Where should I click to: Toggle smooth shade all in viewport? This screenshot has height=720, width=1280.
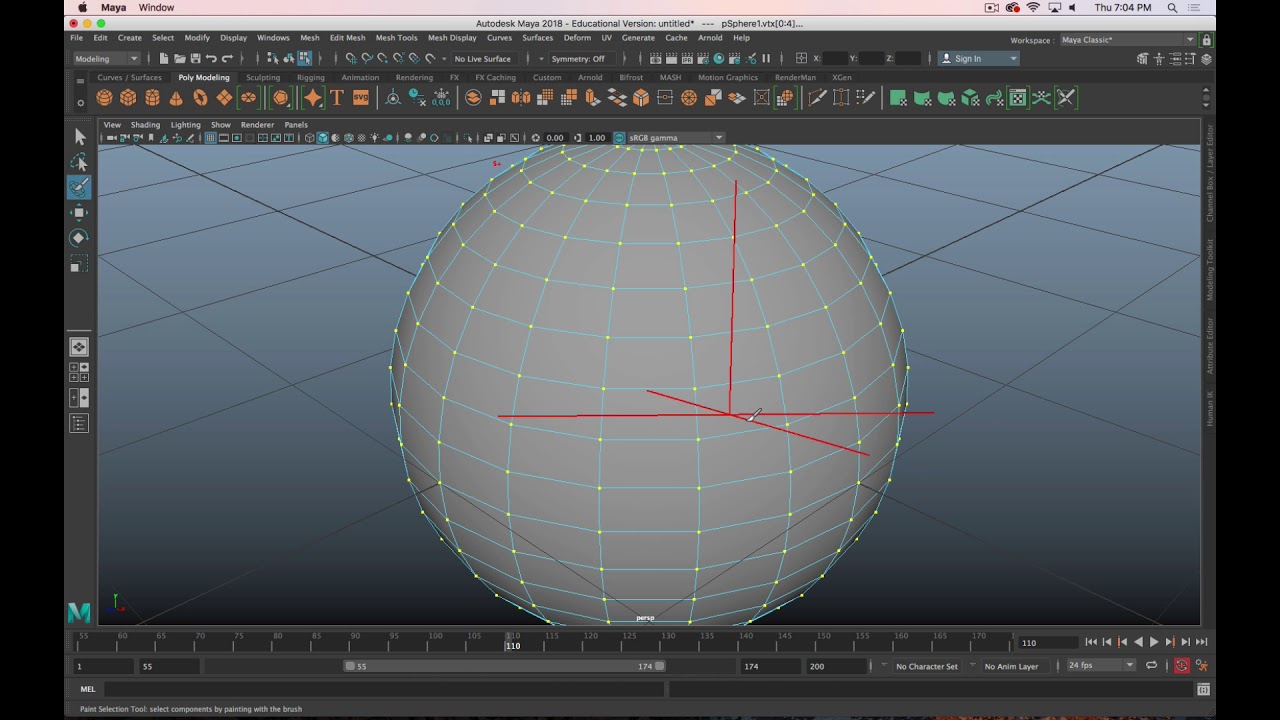[322, 138]
